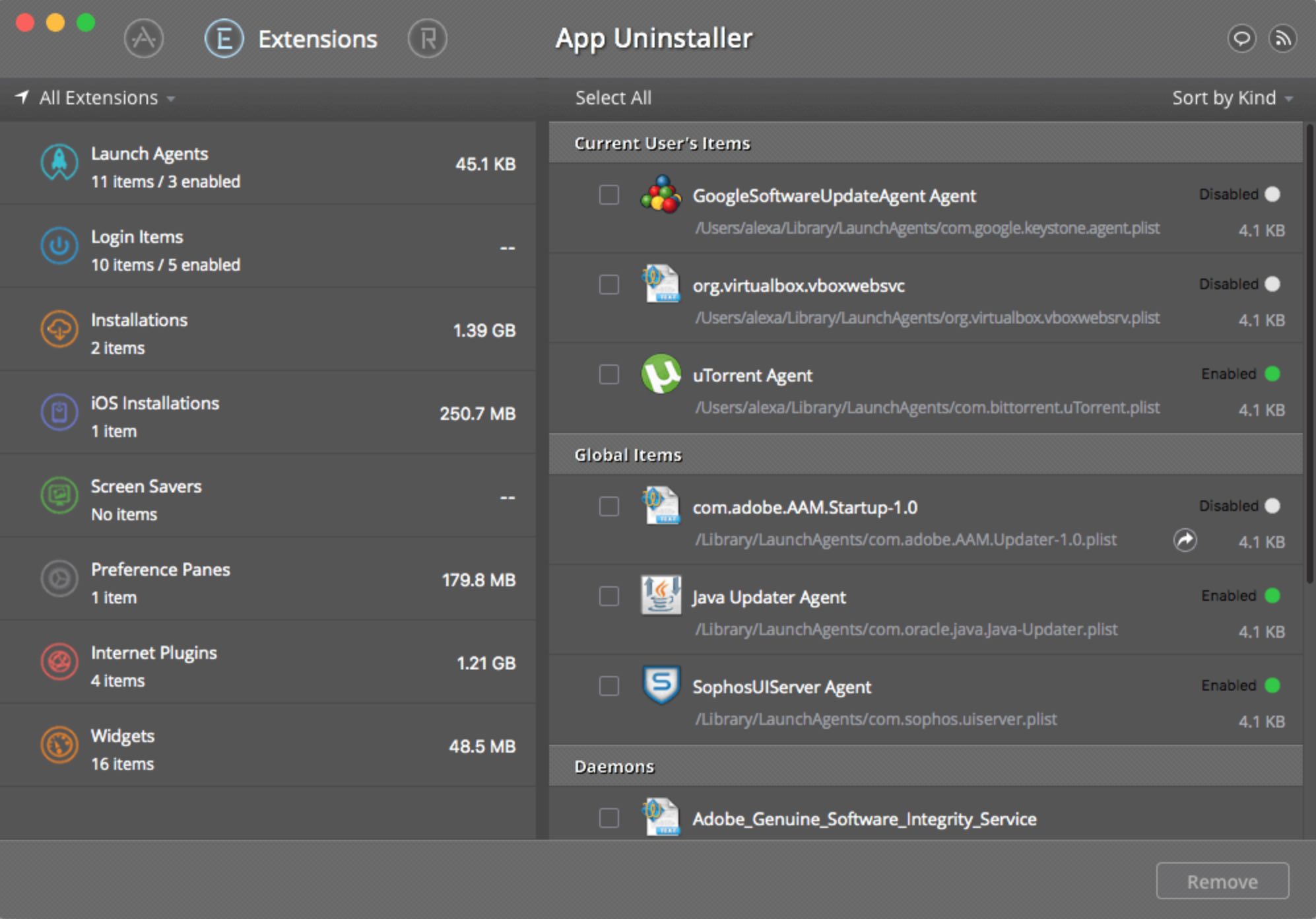Select the Internet Plugins category

point(267,662)
